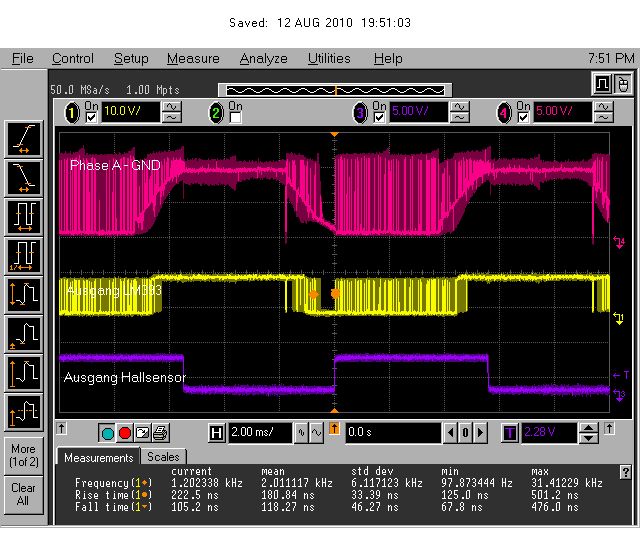Increase trigger level with up arrow
The height and width of the screenshot is (544, 640).
[588, 429]
